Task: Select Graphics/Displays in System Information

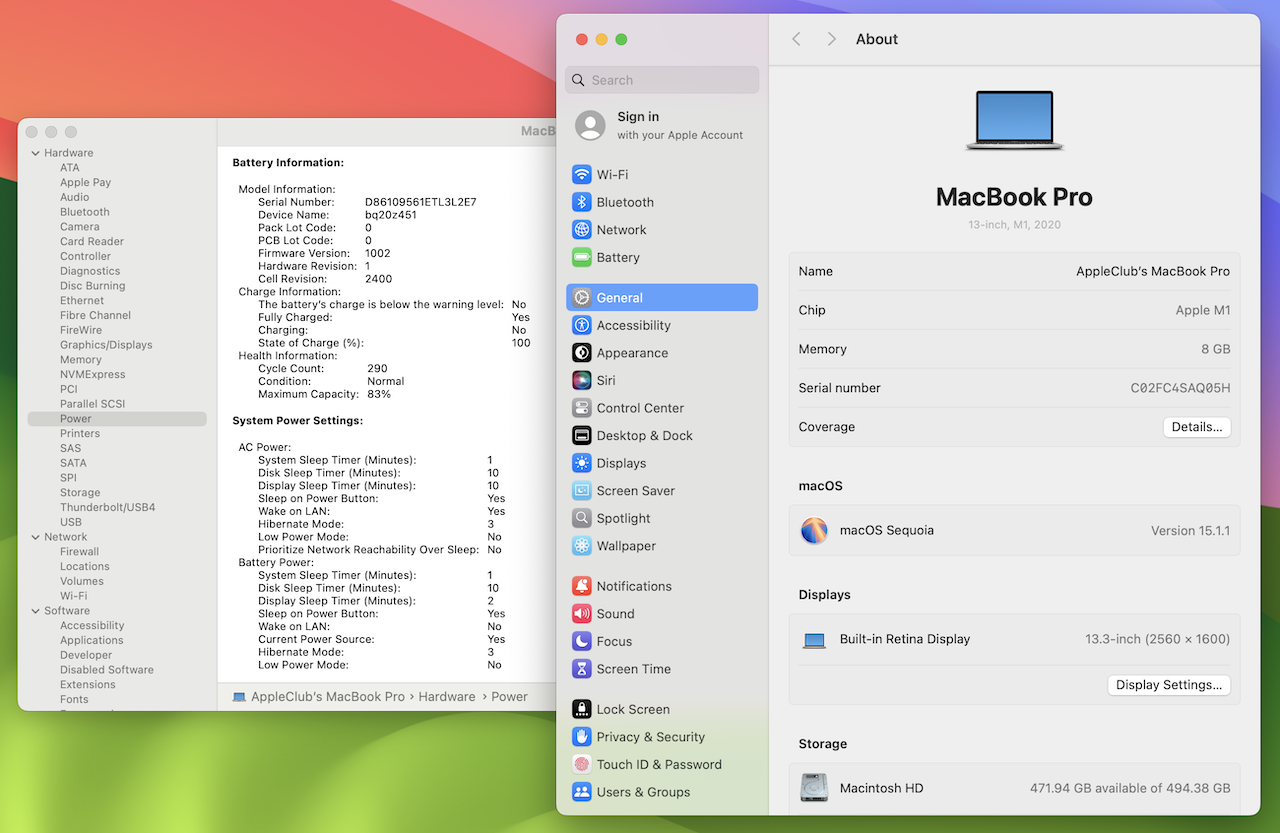Action: 106,345
